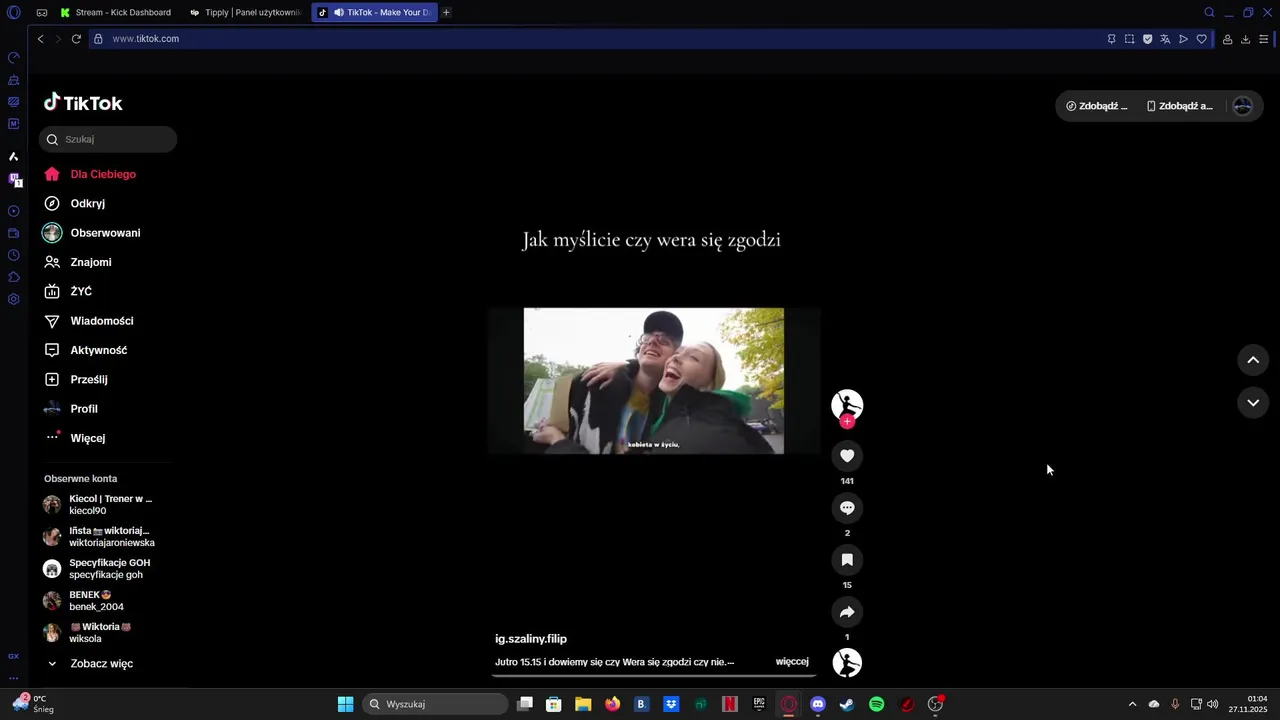Image resolution: width=1280 pixels, height=720 pixels.
Task: Open browser downloads icon
Action: point(1245,39)
